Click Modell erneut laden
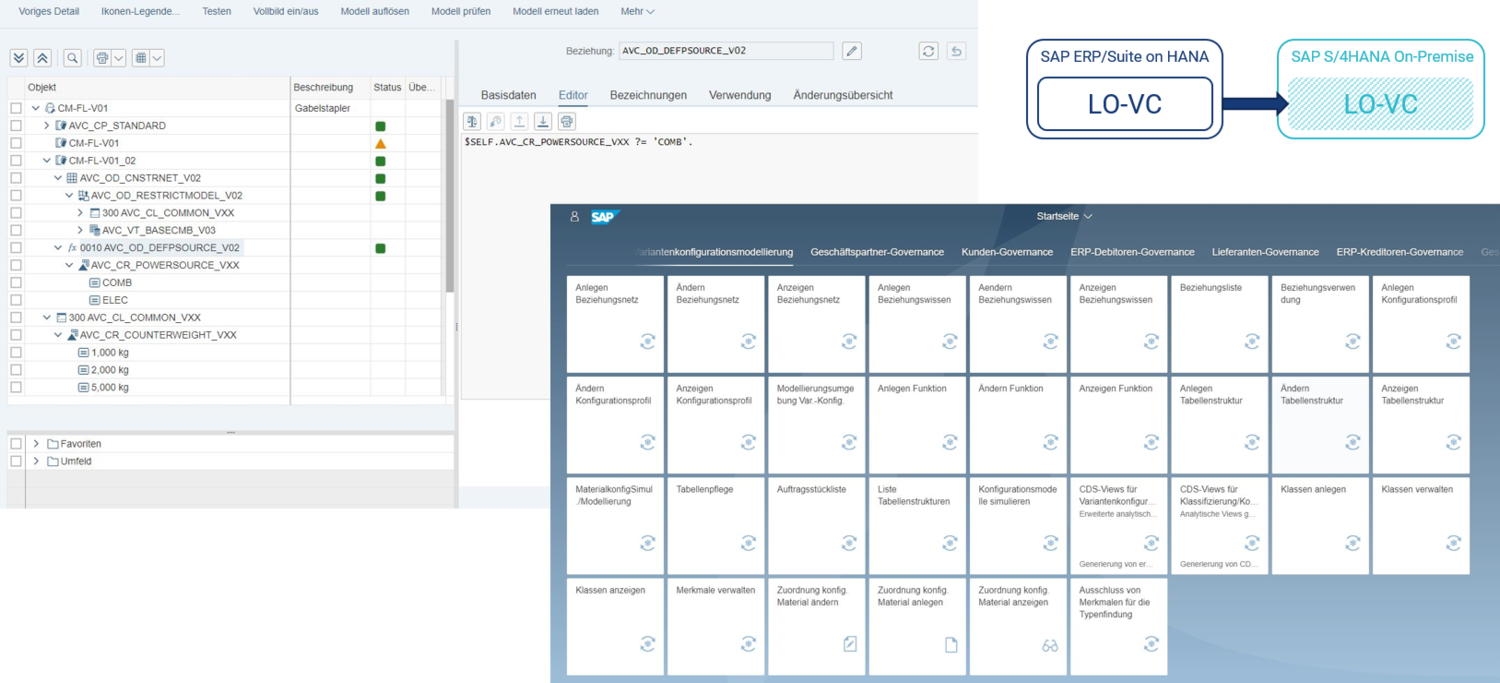 [556, 12]
